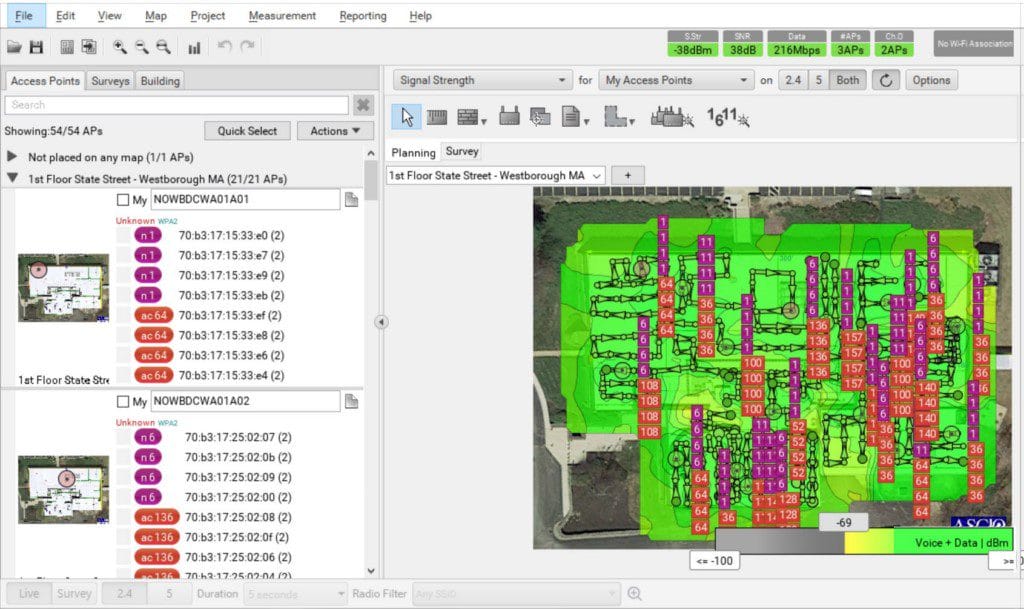
Task: Place a simulated access point tool
Action: (509, 117)
